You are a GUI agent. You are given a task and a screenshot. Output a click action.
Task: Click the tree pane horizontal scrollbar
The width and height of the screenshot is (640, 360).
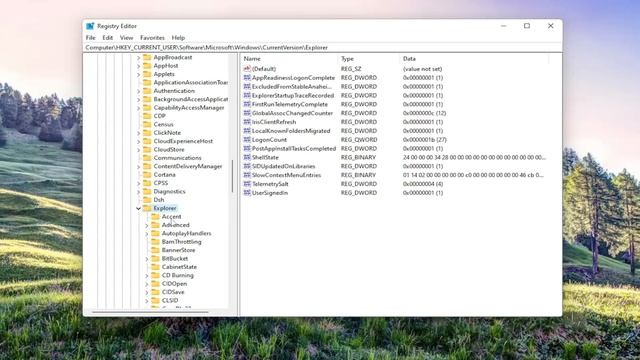(150, 312)
